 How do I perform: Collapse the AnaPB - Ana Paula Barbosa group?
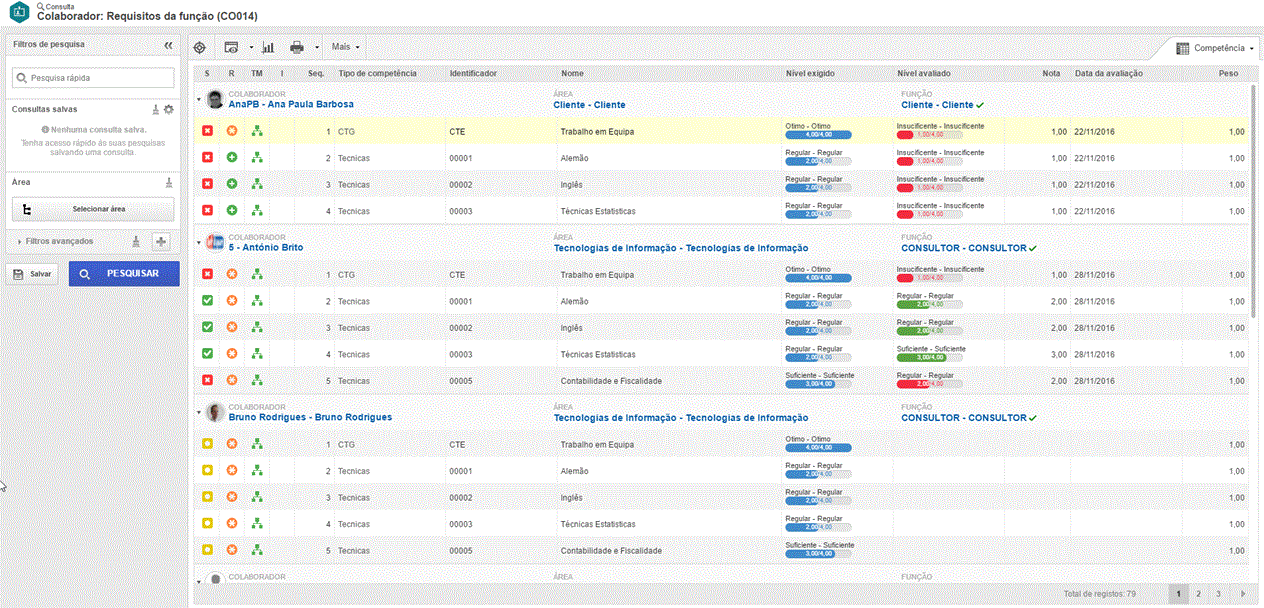tap(198, 100)
